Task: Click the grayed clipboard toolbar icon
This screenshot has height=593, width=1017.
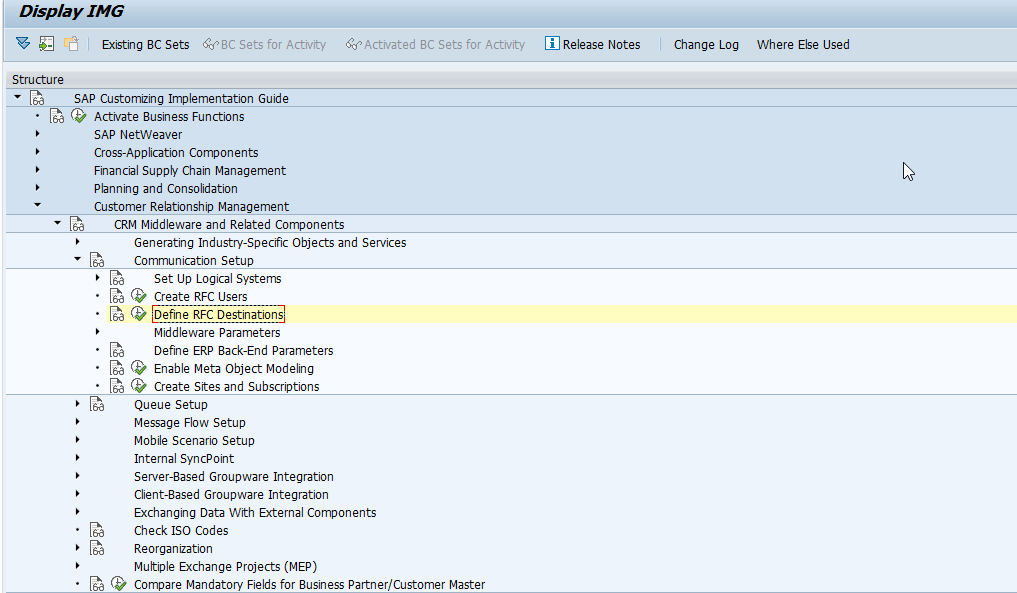Action: [71, 43]
